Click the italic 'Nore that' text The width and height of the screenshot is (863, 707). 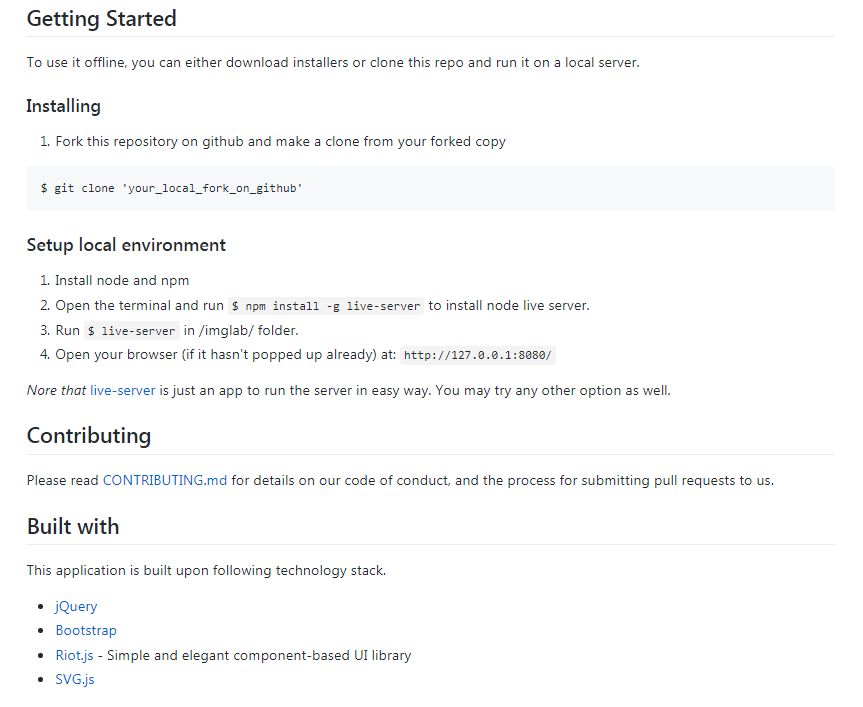(56, 390)
